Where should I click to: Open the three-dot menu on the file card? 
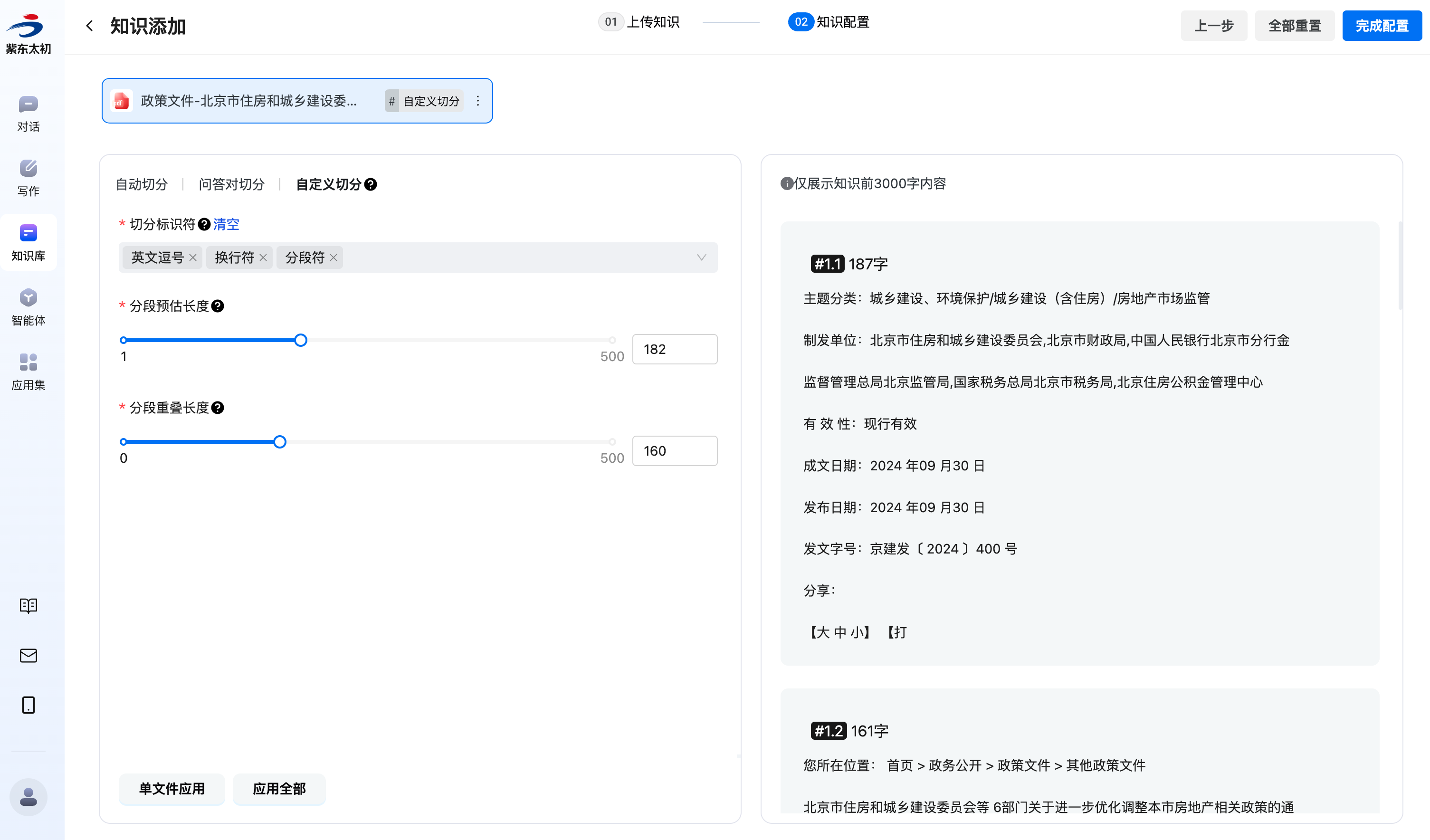(478, 101)
